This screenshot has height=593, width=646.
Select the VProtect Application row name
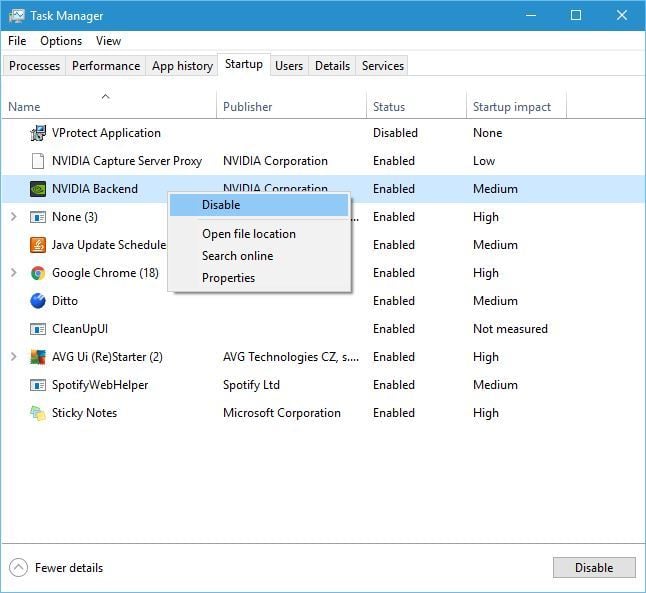point(106,133)
